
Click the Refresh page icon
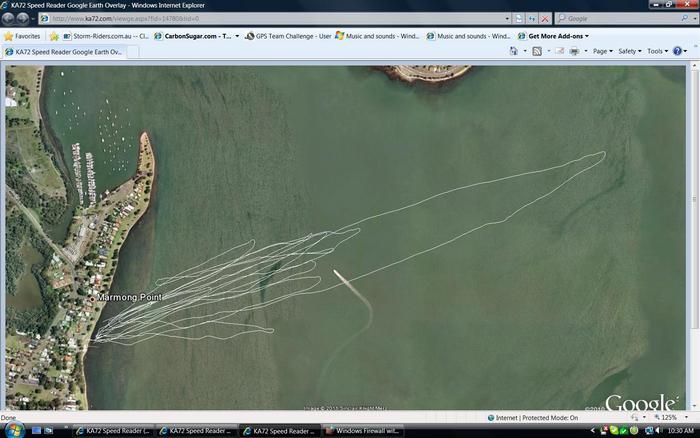pyautogui.click(x=532, y=18)
